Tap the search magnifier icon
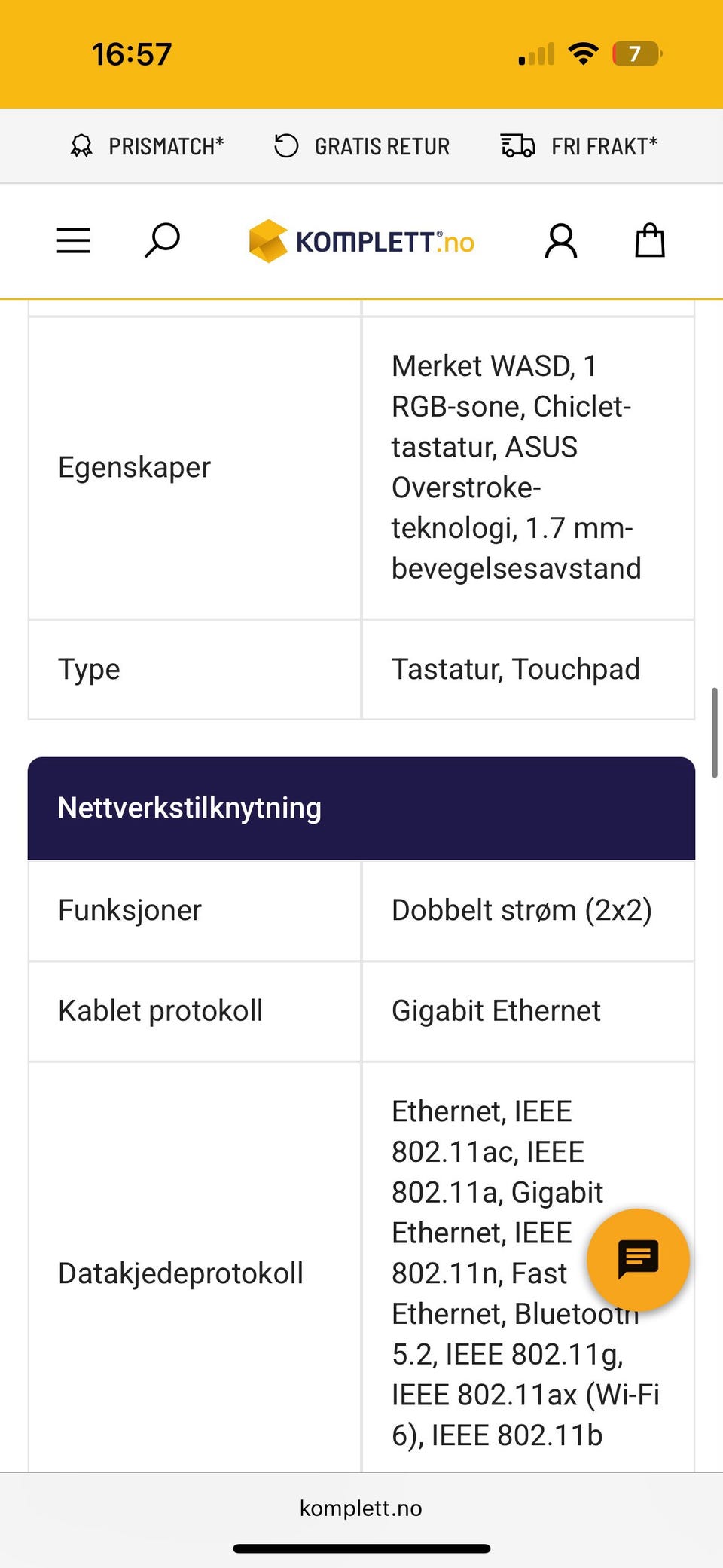723x1568 pixels. (x=162, y=240)
